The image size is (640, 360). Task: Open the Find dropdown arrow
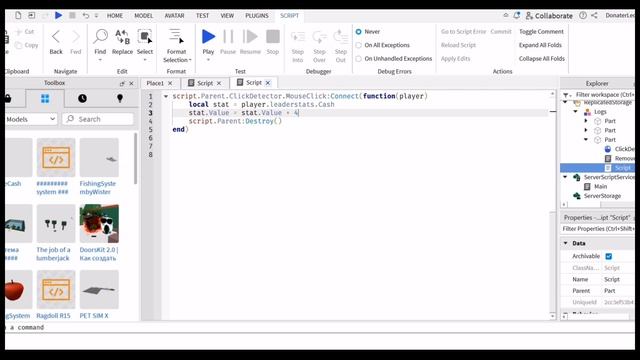(100, 60)
